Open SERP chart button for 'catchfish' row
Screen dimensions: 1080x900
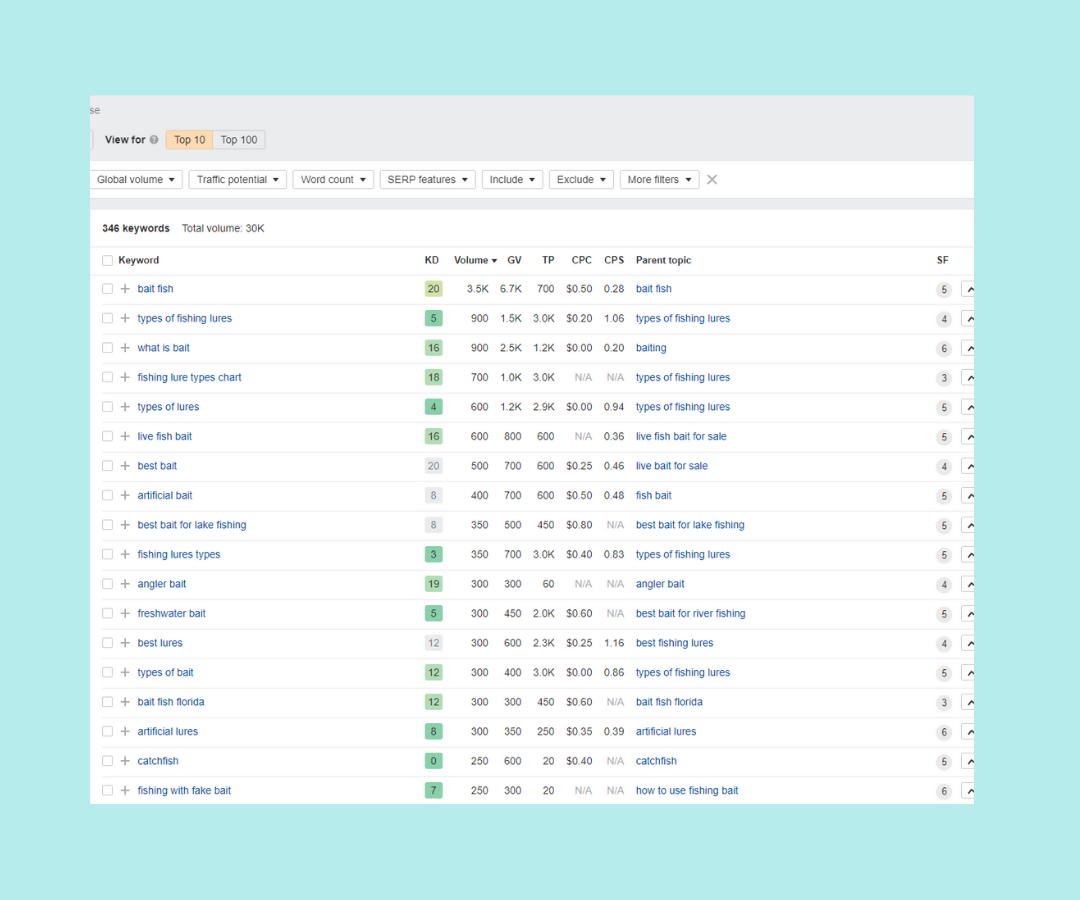968,762
